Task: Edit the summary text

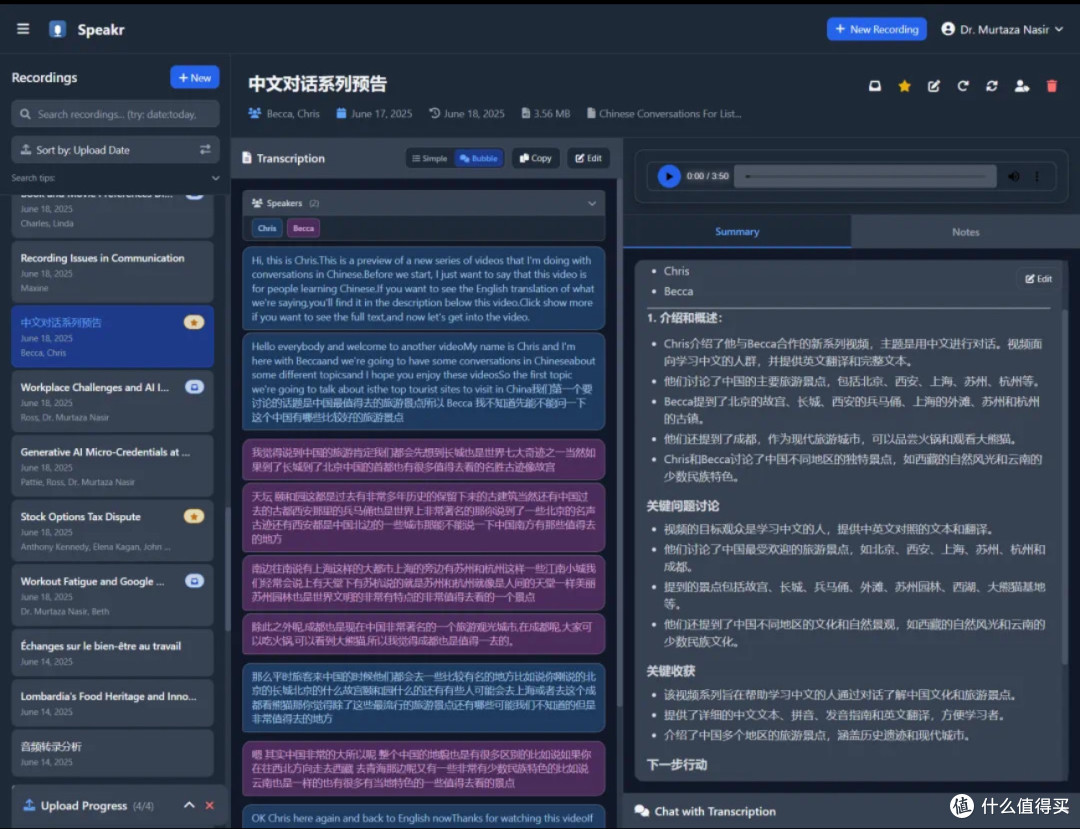Action: (1039, 279)
